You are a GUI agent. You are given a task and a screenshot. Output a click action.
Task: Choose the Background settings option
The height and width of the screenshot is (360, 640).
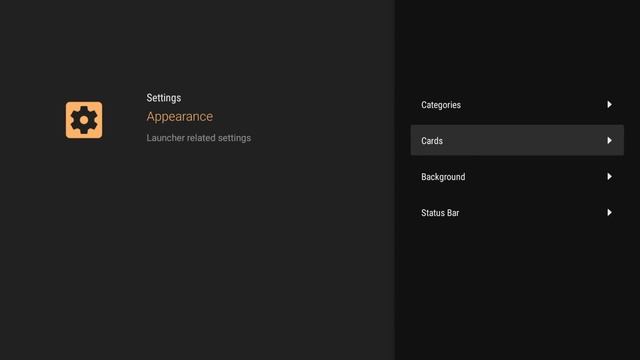(517, 176)
